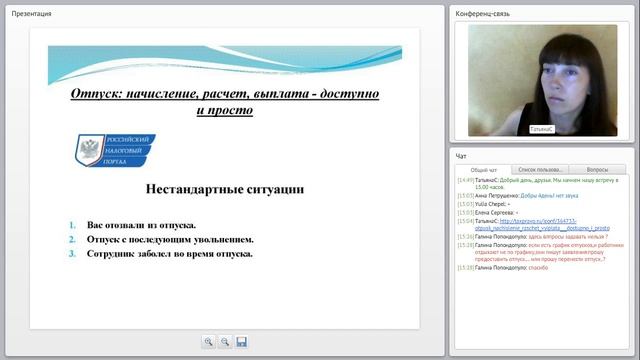Screen dimensions: 640x360
Task: Click the ТатьянаС name label on video
Action: click(542, 129)
